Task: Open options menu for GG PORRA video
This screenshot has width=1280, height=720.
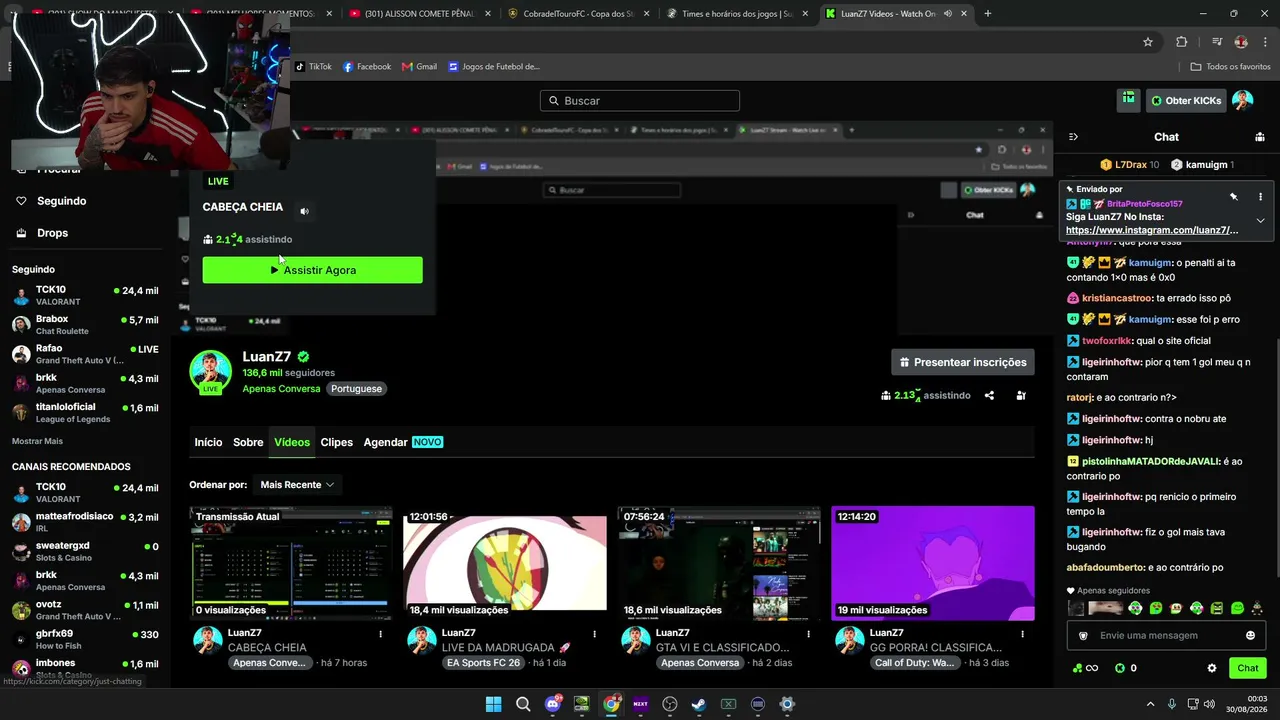Action: click(1022, 634)
